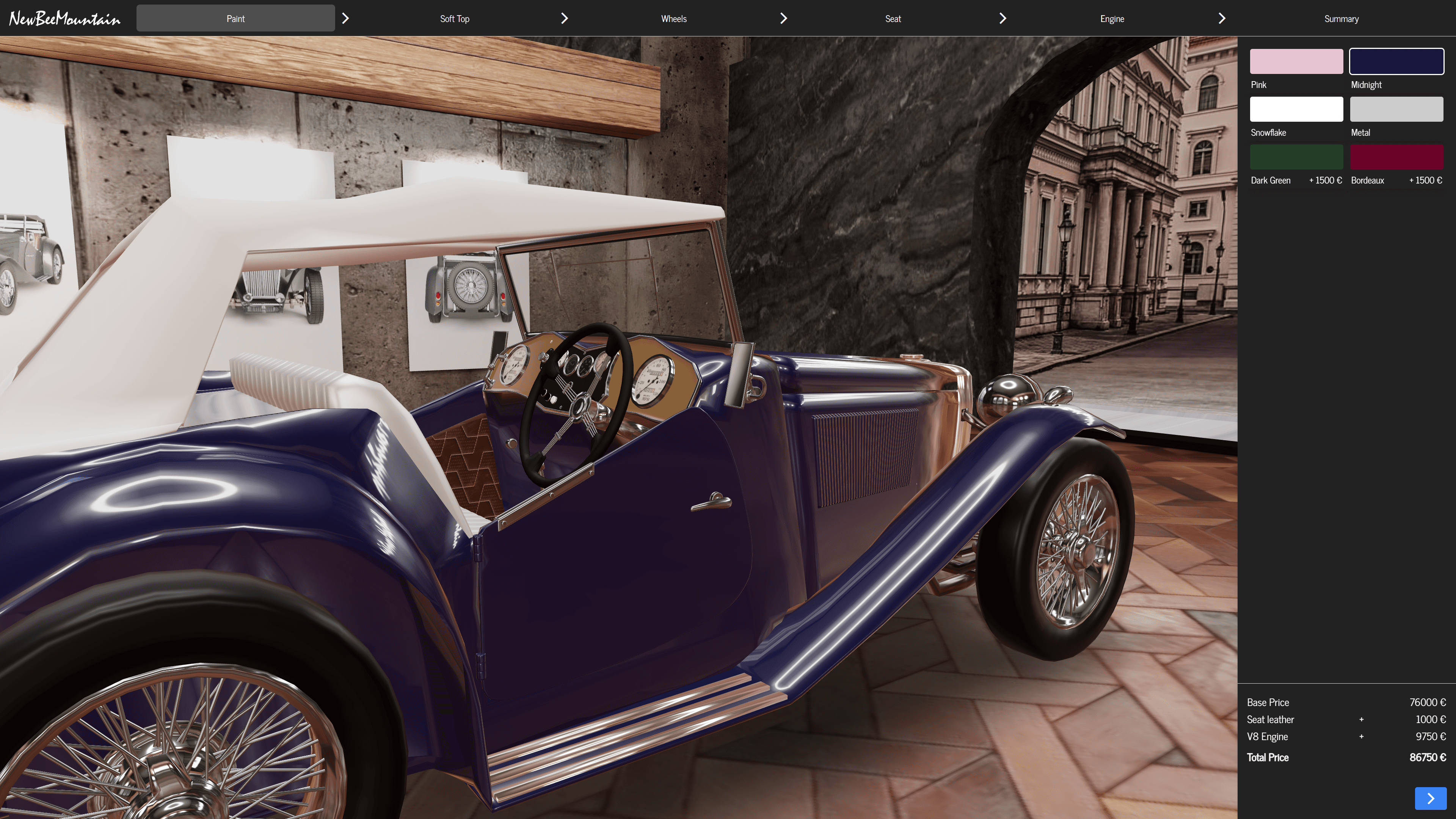Select the Pink paint swatch
Screen dimensions: 1456x819
(x=1296, y=61)
